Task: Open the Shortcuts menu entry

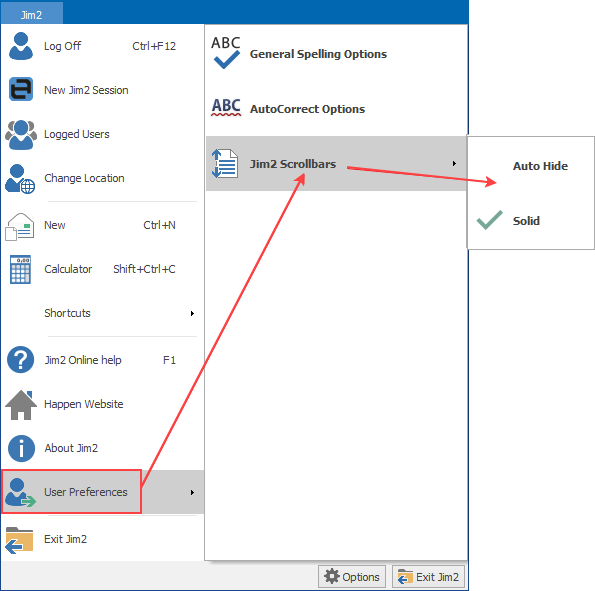Action: coord(102,313)
